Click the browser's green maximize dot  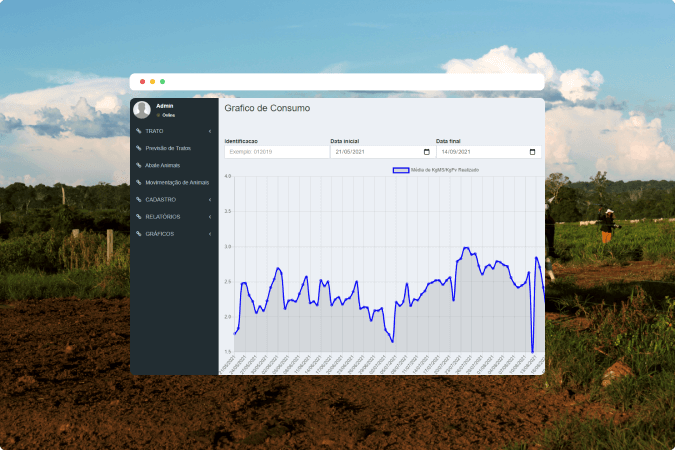[x=162, y=81]
